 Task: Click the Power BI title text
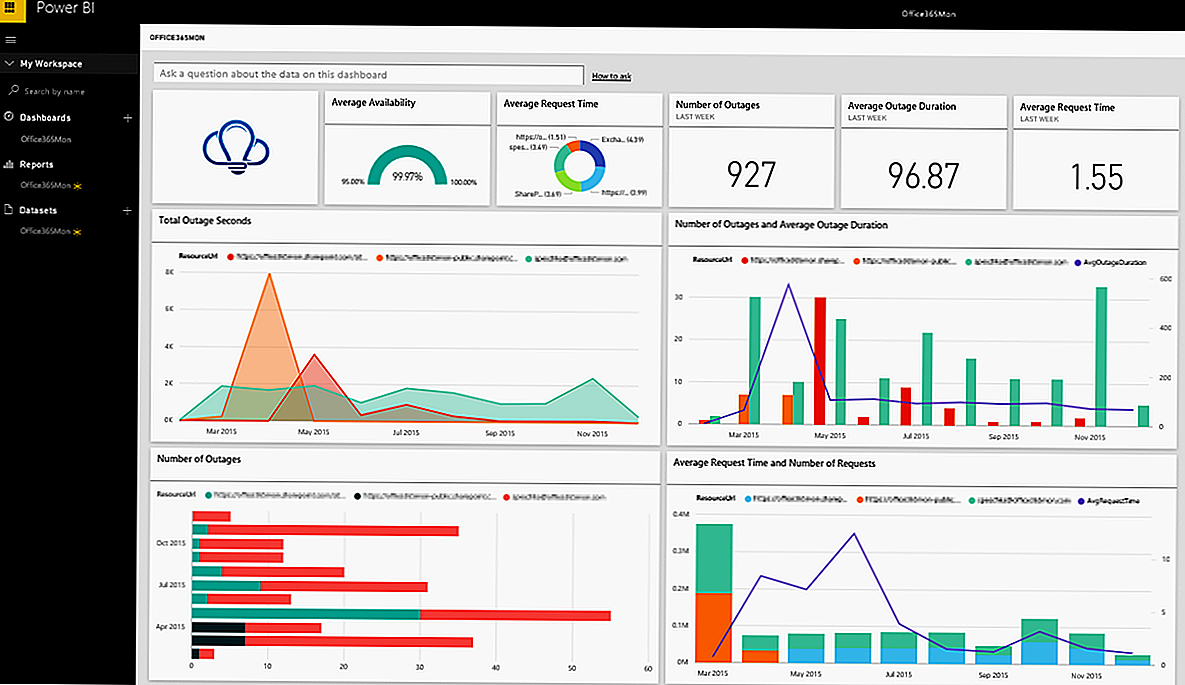[x=66, y=8]
